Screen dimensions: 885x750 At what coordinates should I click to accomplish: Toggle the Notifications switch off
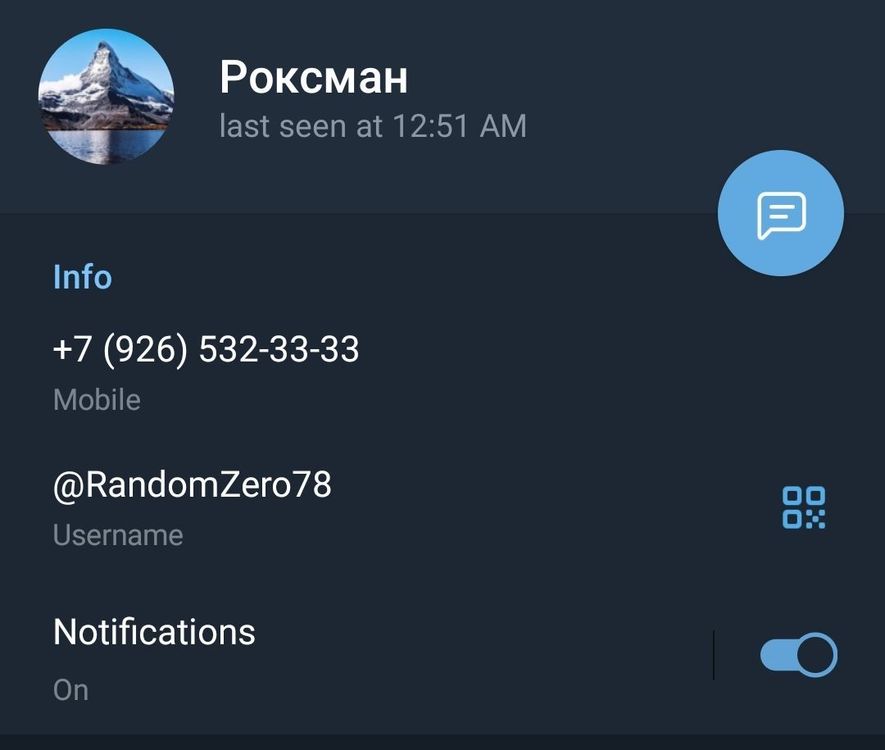799,655
